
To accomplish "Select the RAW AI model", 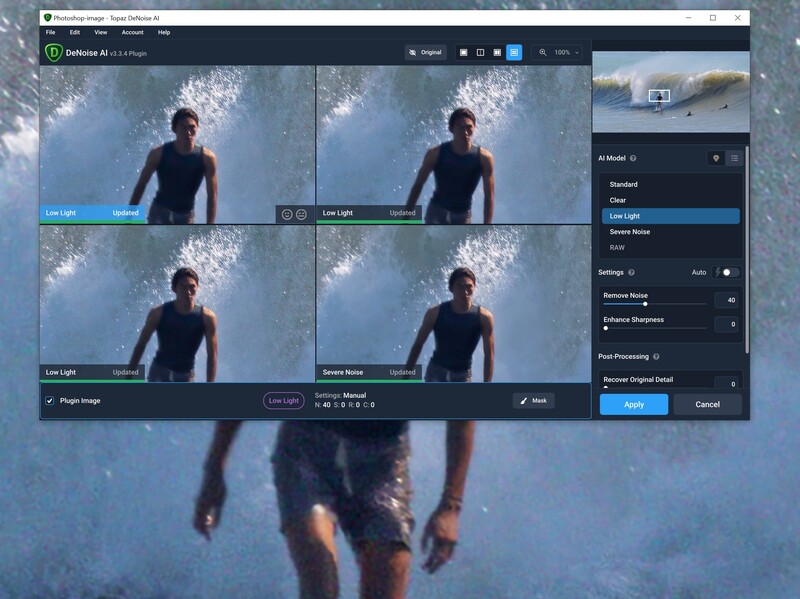I will coord(670,247).
